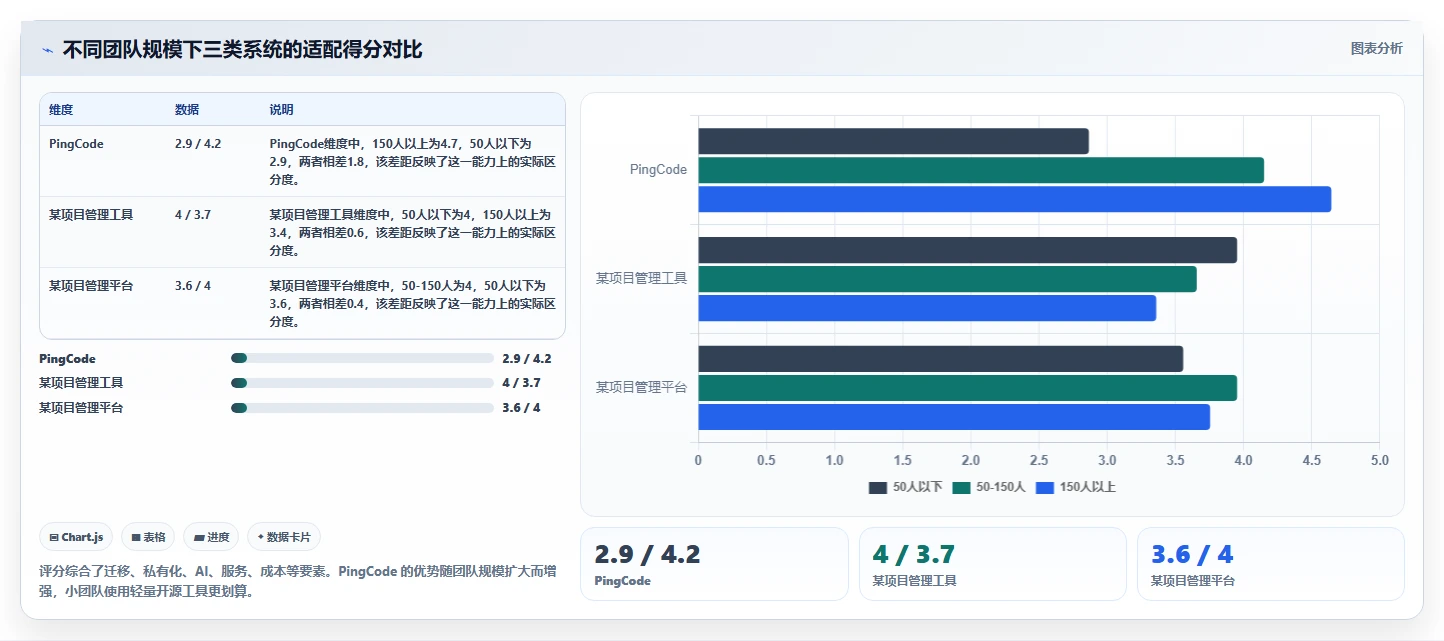Screen dimensions: 1444x641
Task: Click the 某项目管理平台 50-150人 green bar
Action: 968,388
